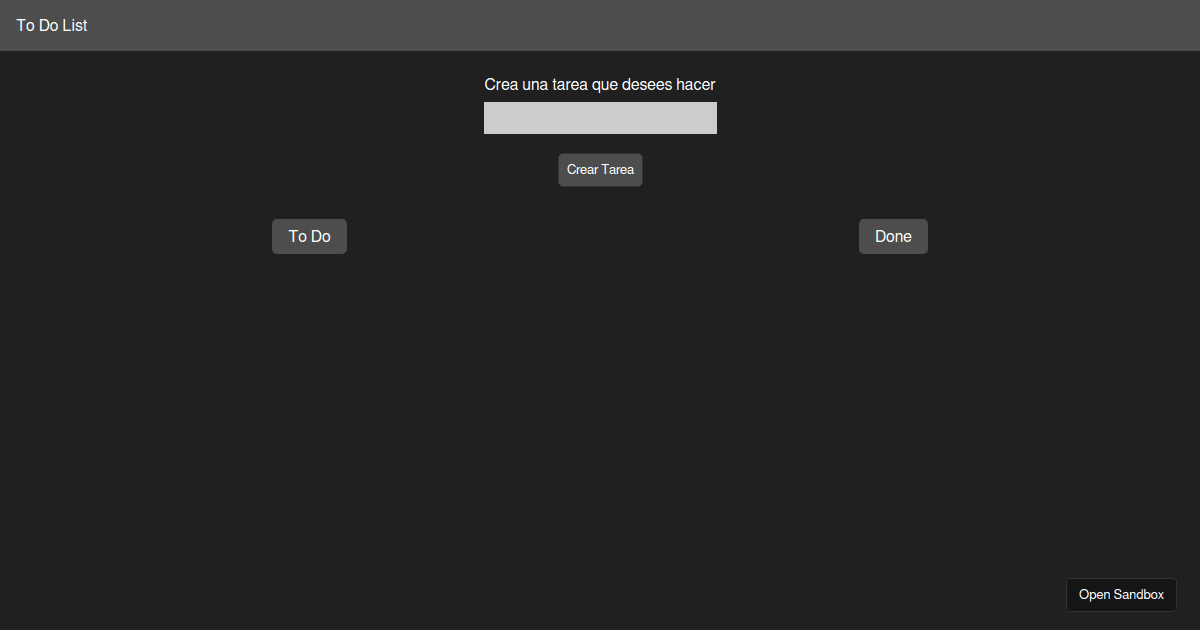The image size is (1200, 630).
Task: Click the To Do List title
Action: click(x=51, y=25)
